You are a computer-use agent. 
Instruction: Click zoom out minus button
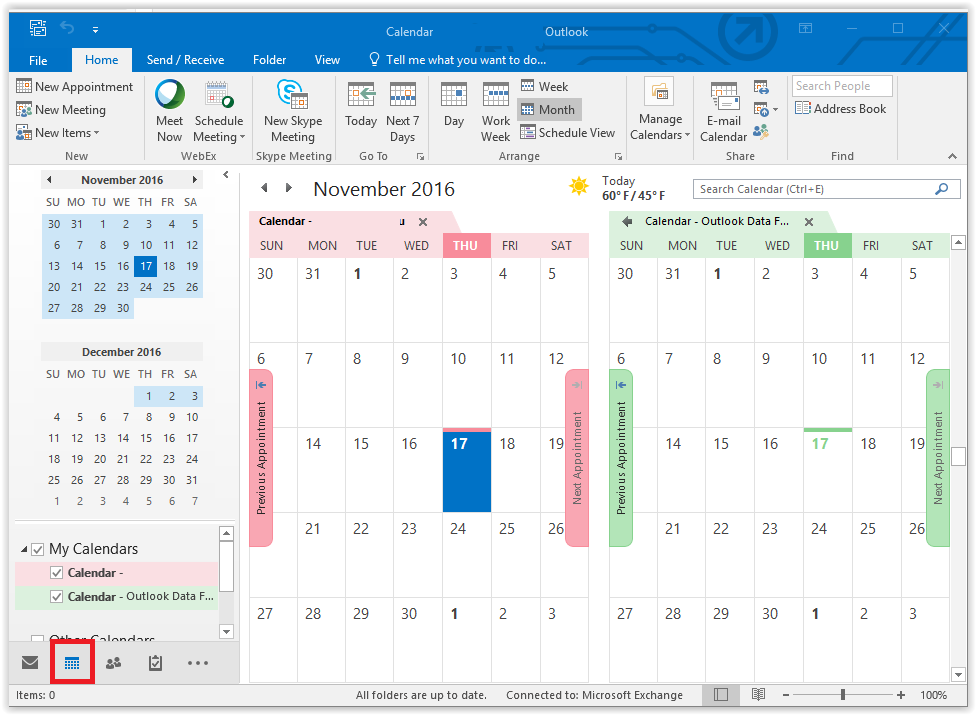[786, 694]
